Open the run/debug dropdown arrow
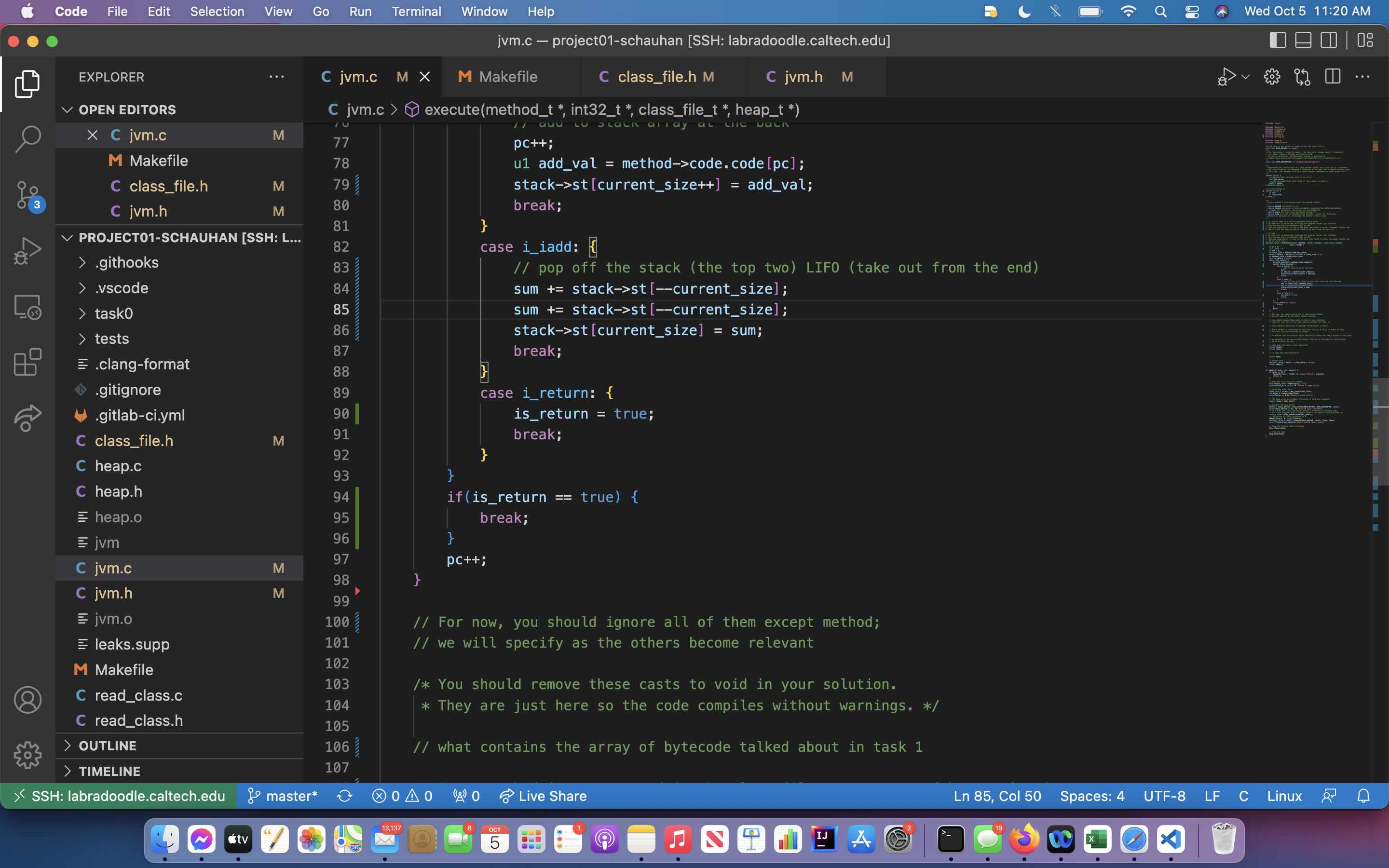The width and height of the screenshot is (1389, 868). [1245, 76]
